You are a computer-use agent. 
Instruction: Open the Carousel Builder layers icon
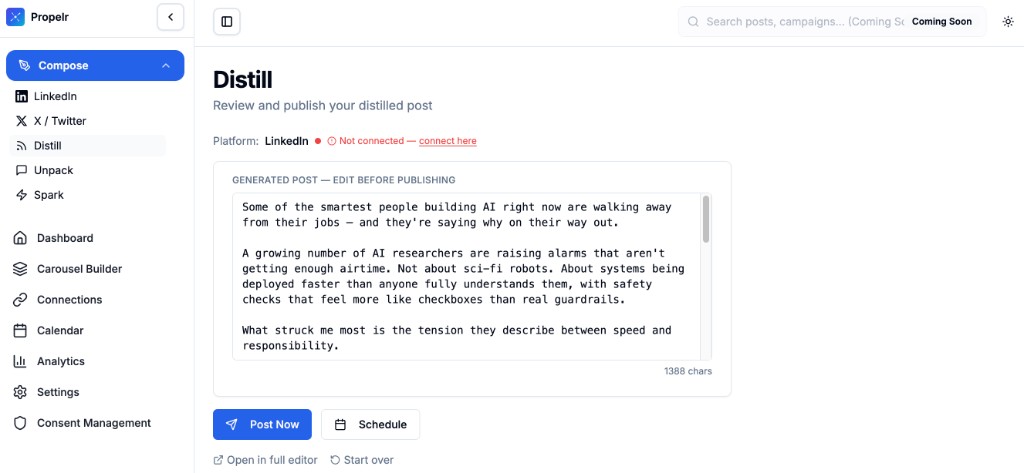[x=19, y=269]
